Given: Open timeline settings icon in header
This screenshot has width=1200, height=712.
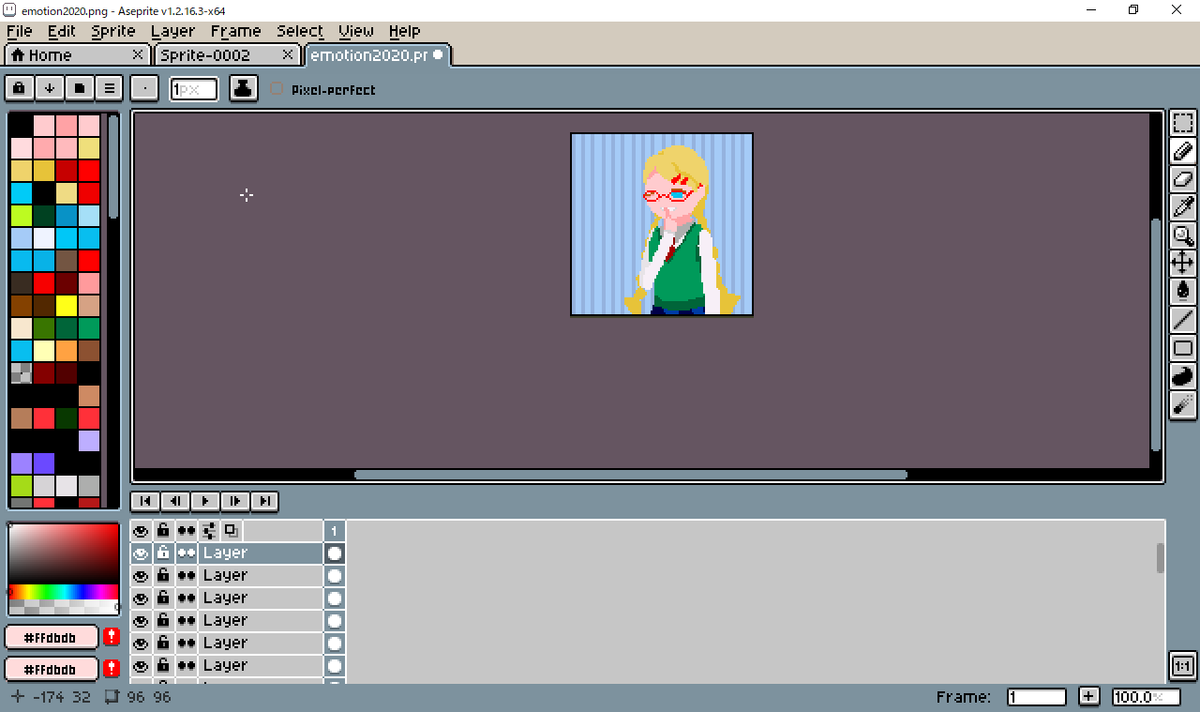Looking at the screenshot, I should (209, 531).
